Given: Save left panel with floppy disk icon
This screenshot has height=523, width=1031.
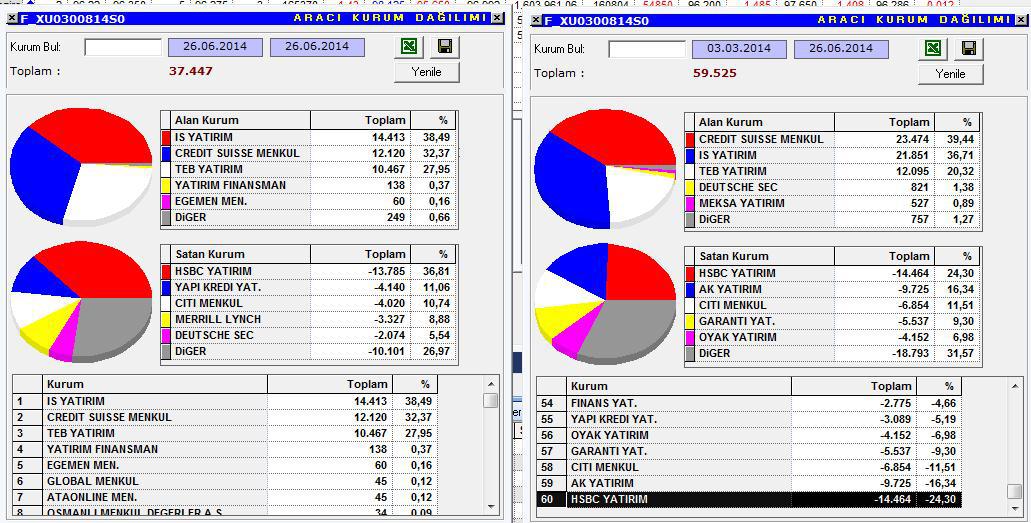Looking at the screenshot, I should coord(445,47).
